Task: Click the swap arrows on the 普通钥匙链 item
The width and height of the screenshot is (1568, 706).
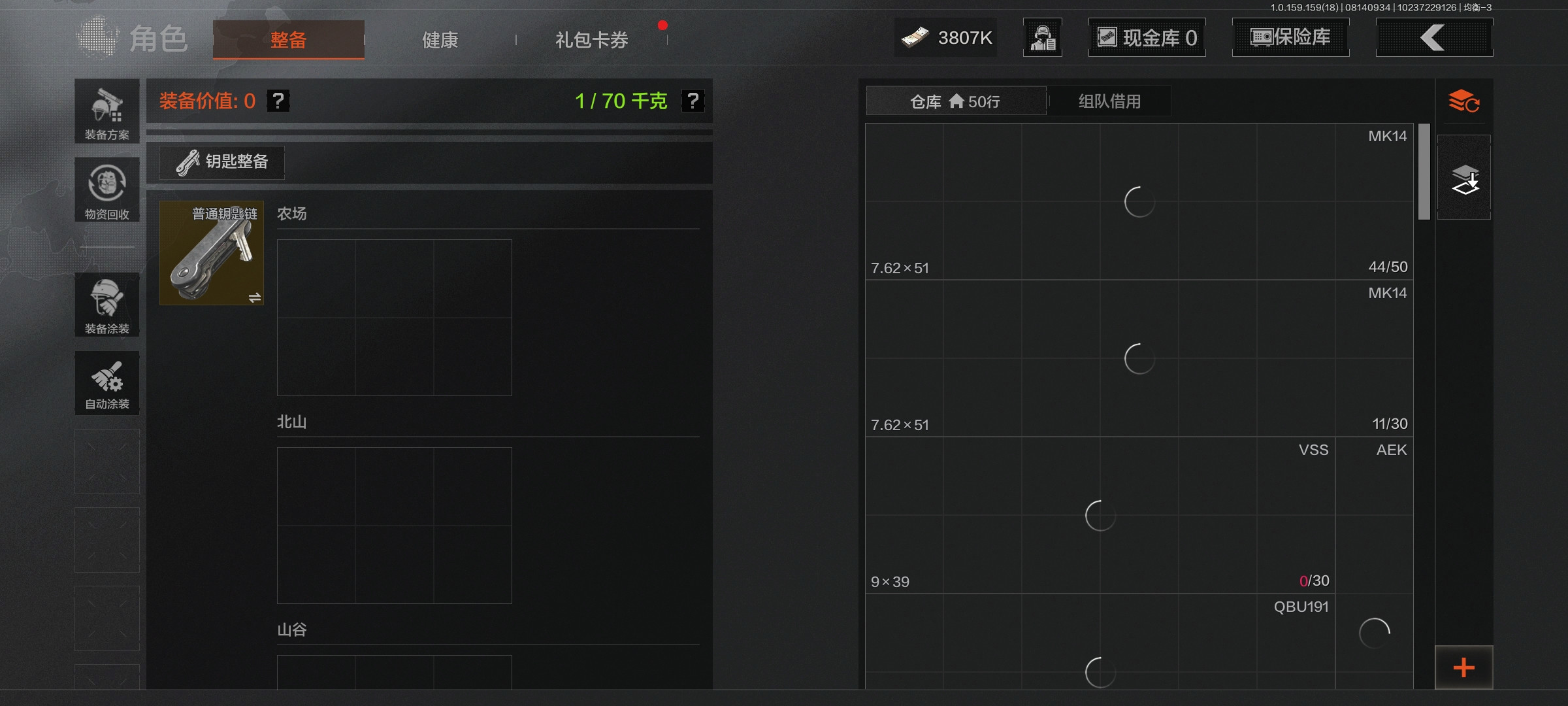Action: (255, 297)
